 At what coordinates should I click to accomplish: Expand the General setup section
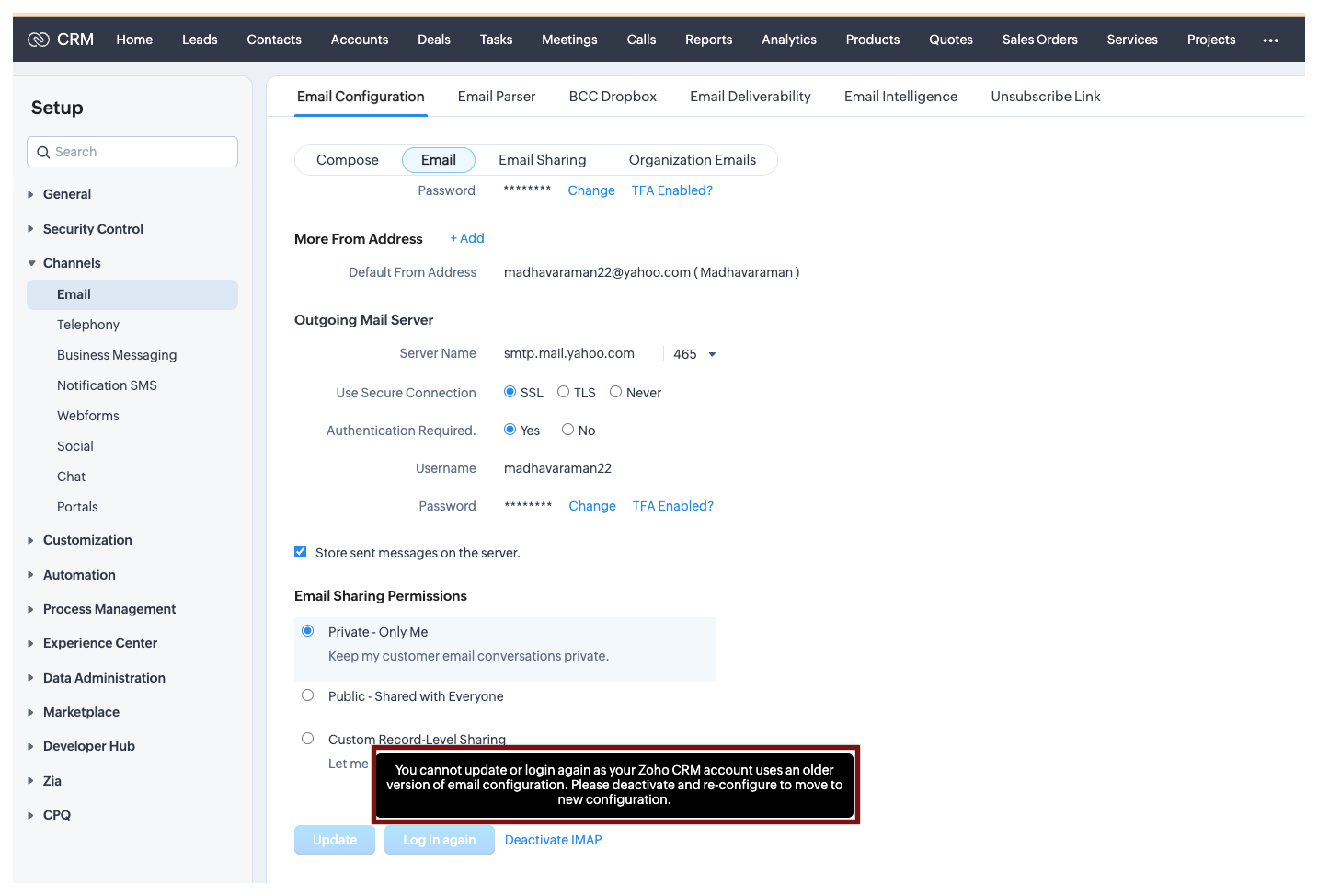click(x=31, y=195)
